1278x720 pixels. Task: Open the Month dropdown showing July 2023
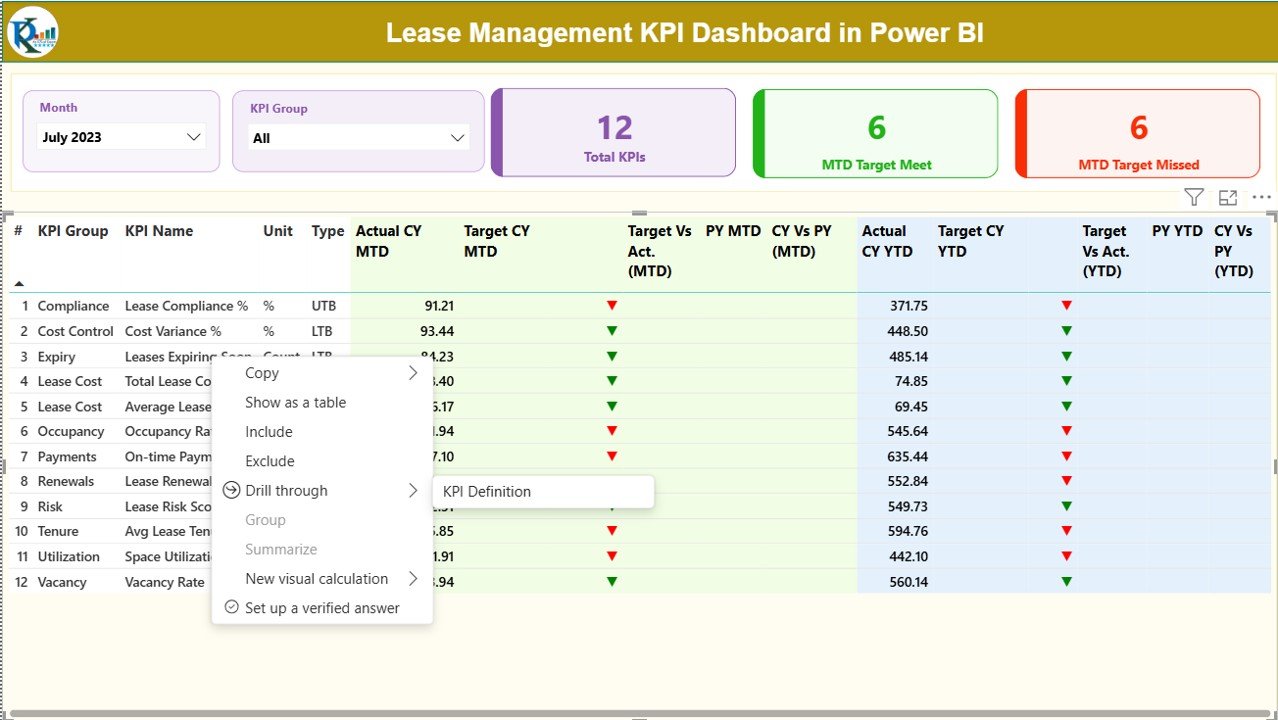(x=121, y=137)
